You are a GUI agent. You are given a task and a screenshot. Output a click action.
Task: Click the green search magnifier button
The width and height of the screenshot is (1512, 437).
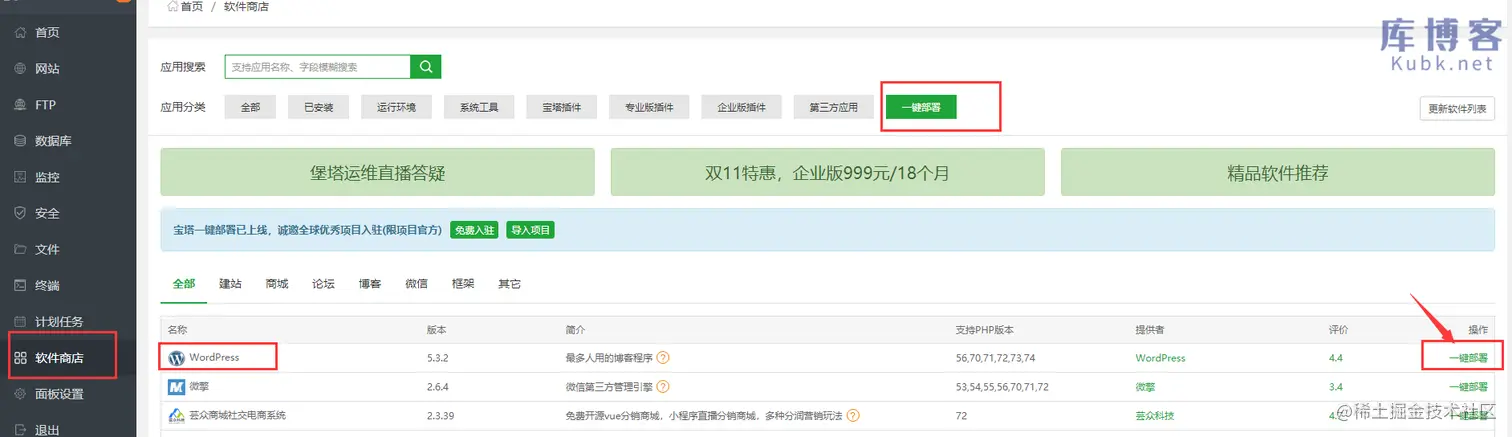click(x=426, y=67)
